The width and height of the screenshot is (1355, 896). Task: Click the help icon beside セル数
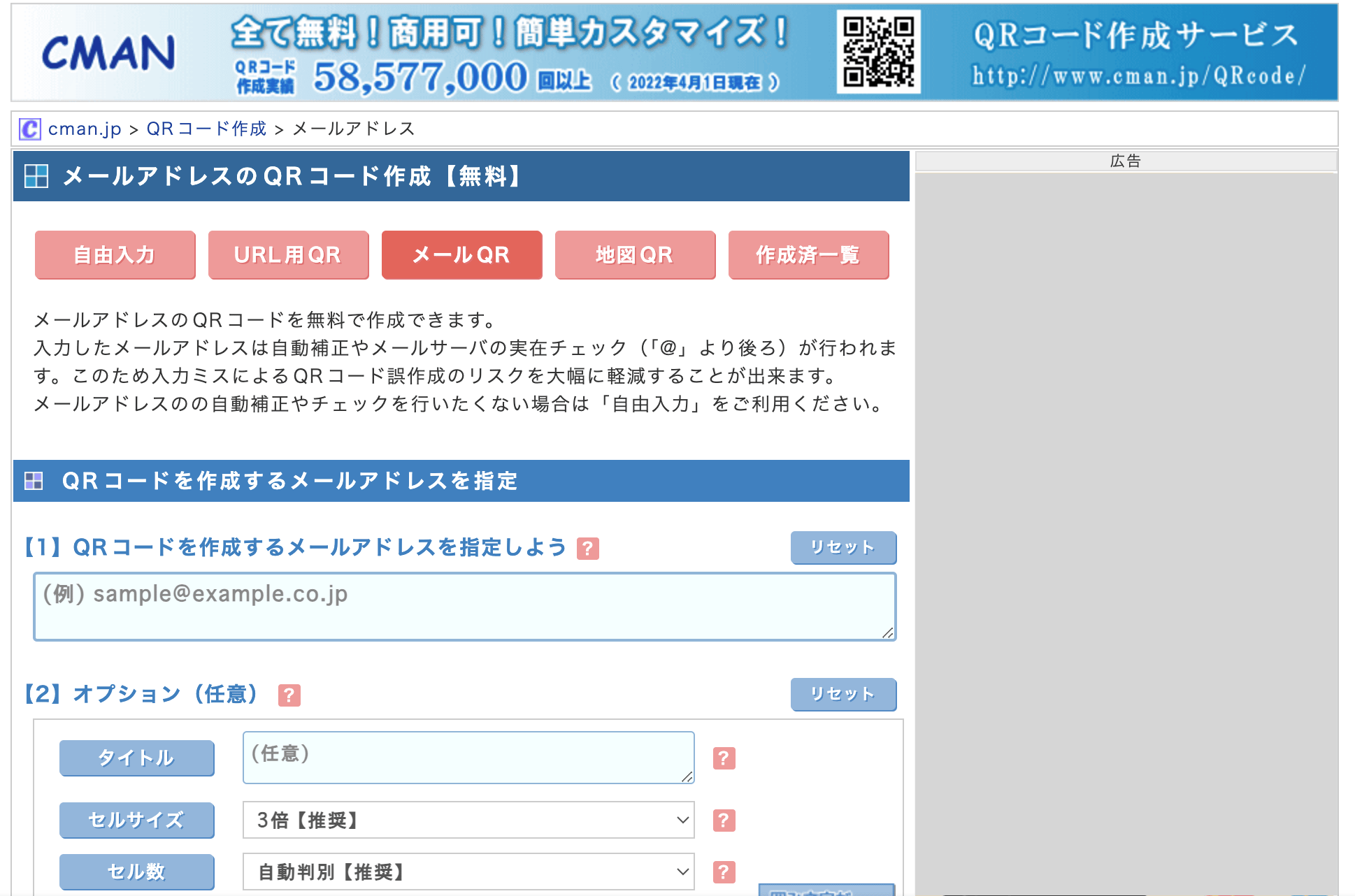pos(725,872)
